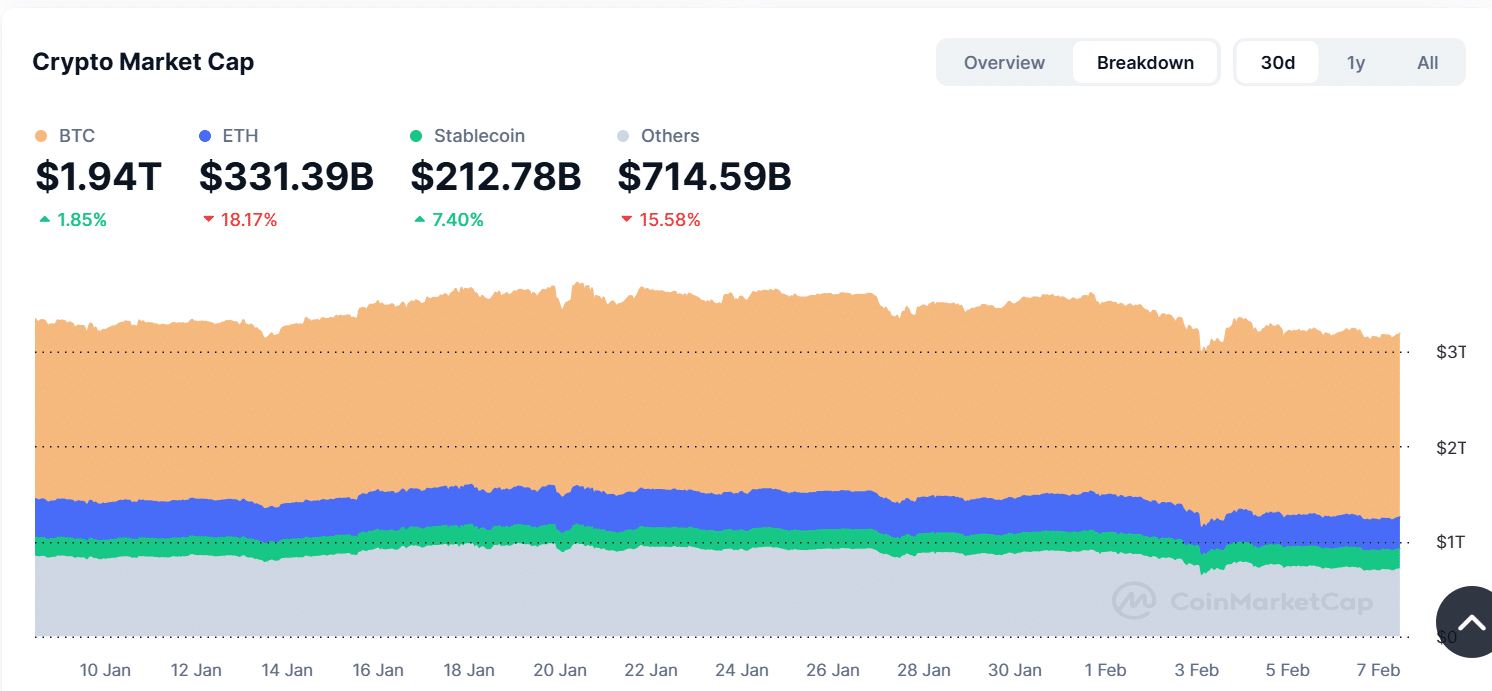Click the 20 Jan date on timeline

tap(559, 670)
